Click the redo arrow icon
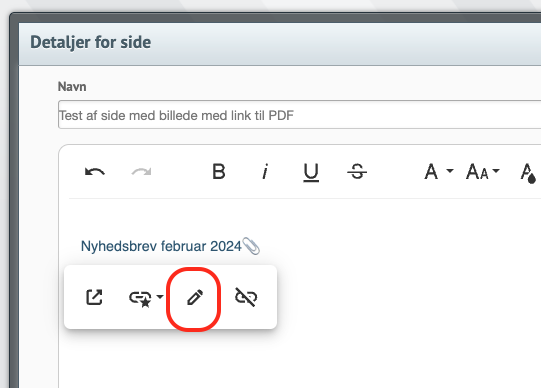Viewport: 541px width, 388px height. click(141, 171)
